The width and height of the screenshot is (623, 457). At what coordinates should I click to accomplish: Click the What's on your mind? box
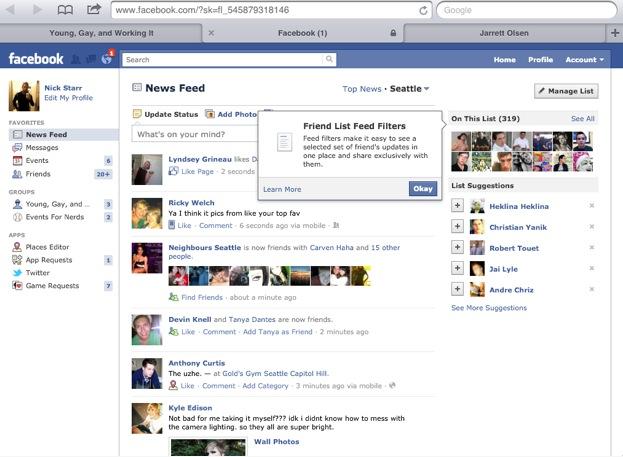[195, 134]
